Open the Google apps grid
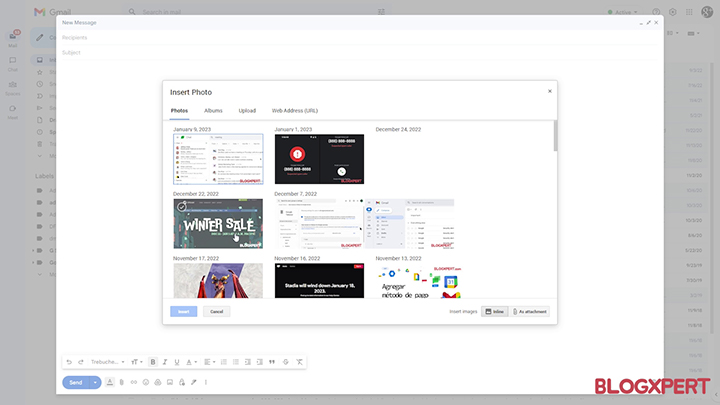 tap(689, 12)
